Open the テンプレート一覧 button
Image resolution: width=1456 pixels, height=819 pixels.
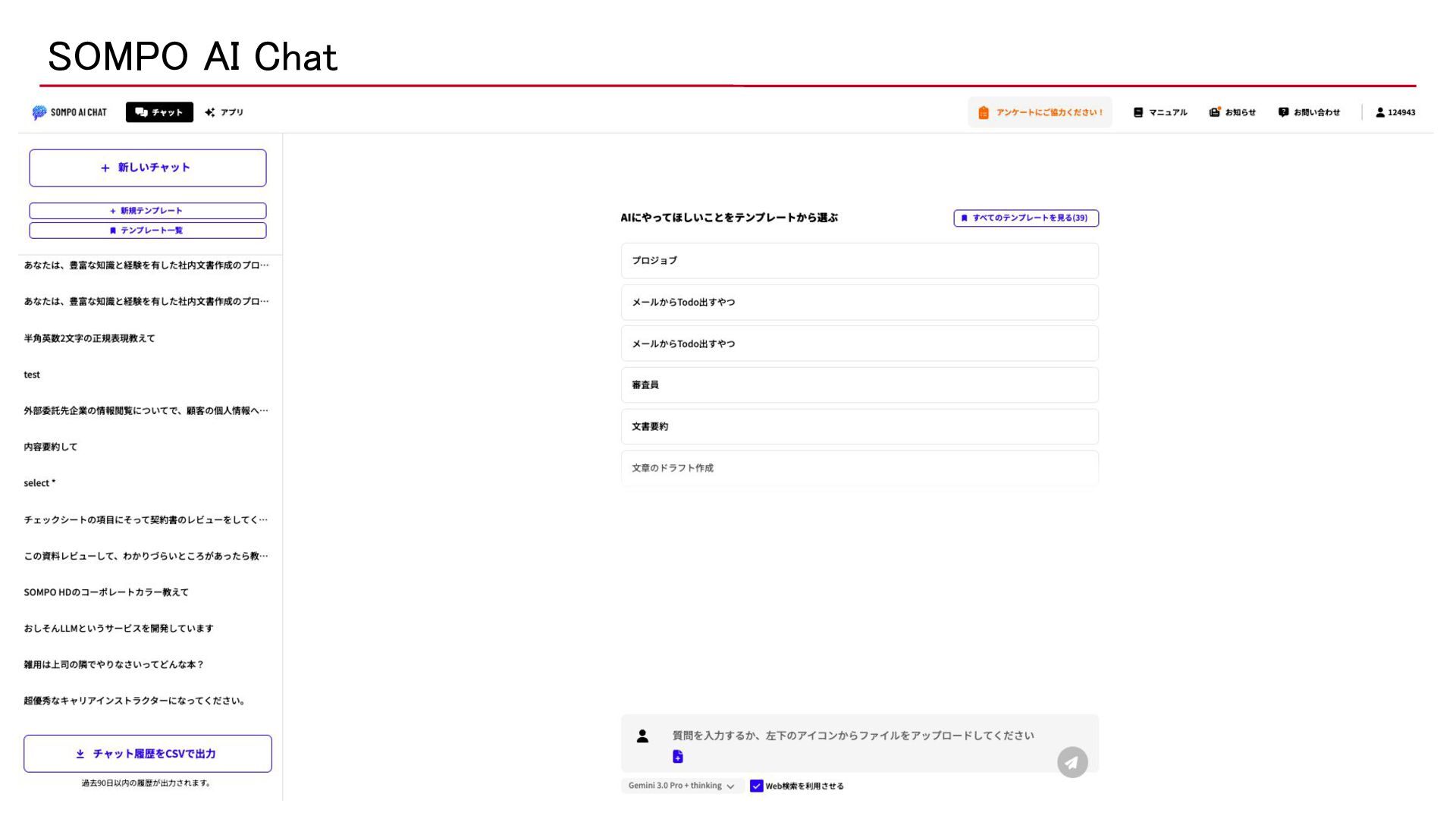pyautogui.click(x=148, y=231)
